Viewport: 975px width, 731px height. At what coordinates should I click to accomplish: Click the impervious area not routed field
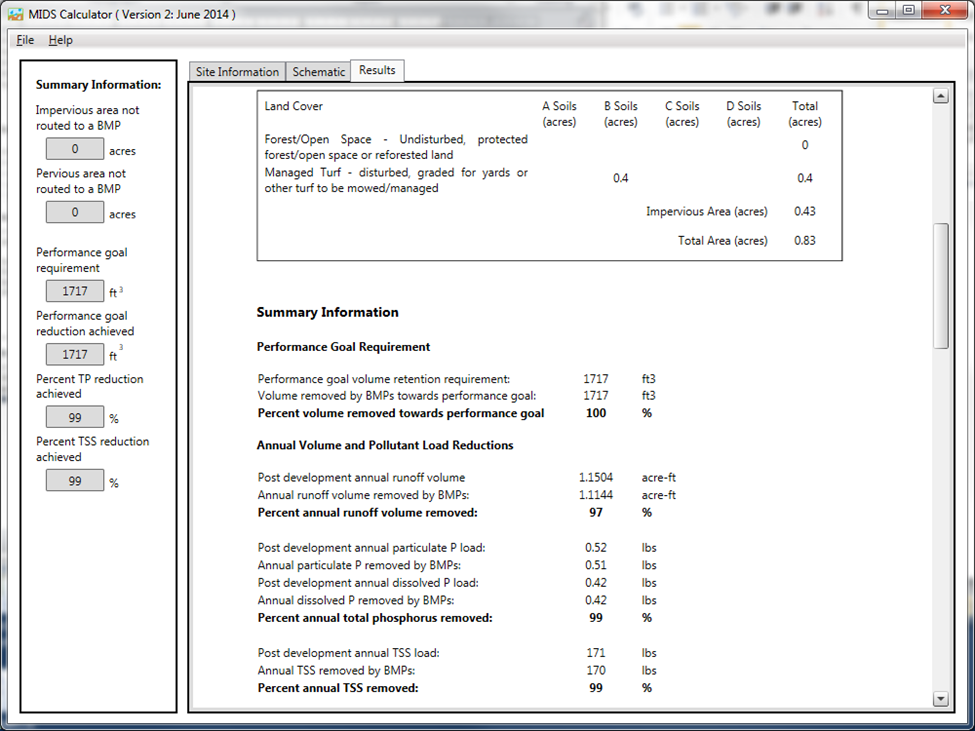(75, 150)
